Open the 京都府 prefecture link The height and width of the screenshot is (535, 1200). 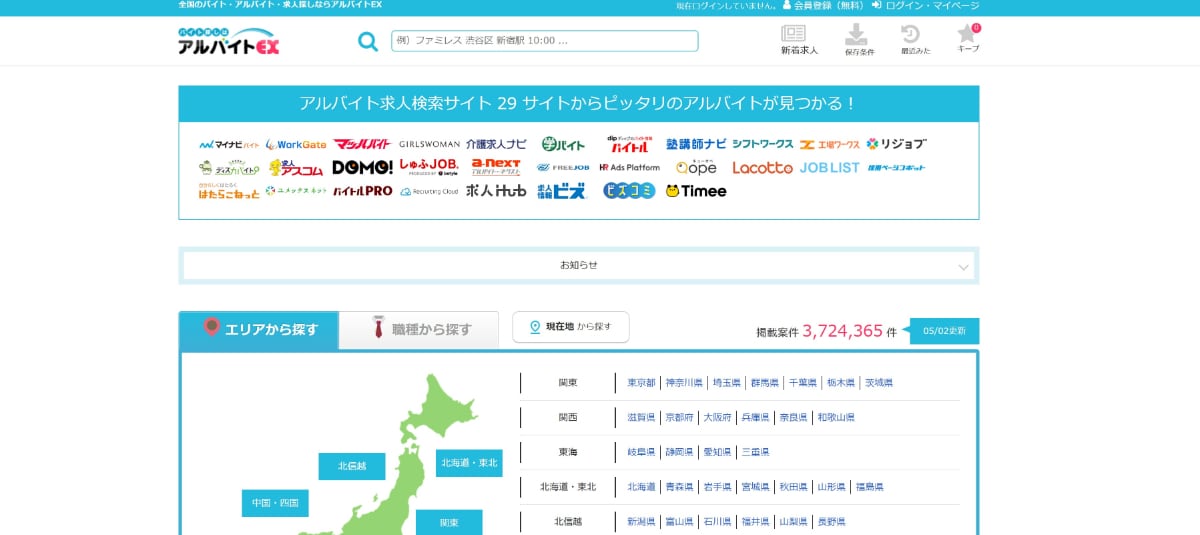679,418
